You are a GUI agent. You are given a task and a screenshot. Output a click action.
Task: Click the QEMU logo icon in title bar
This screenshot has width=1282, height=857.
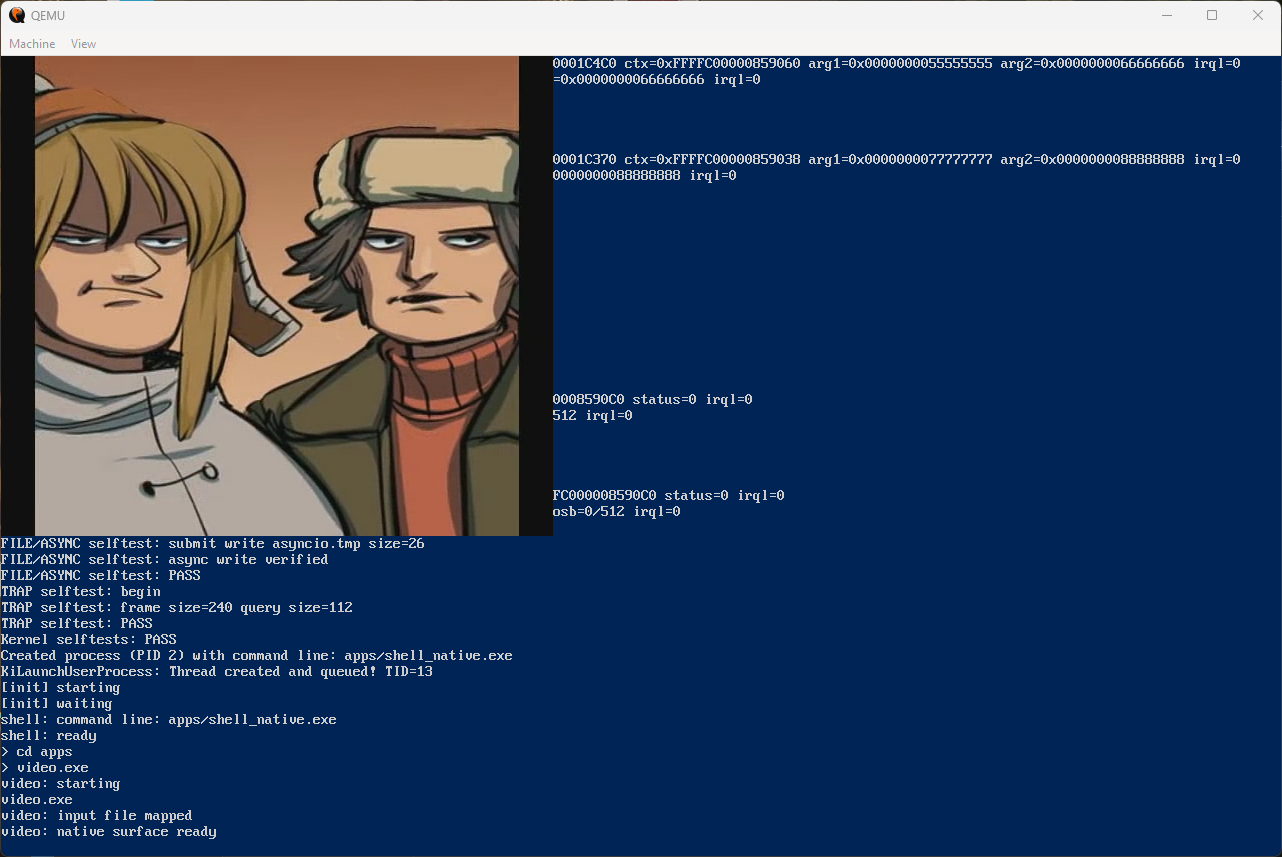pos(17,15)
